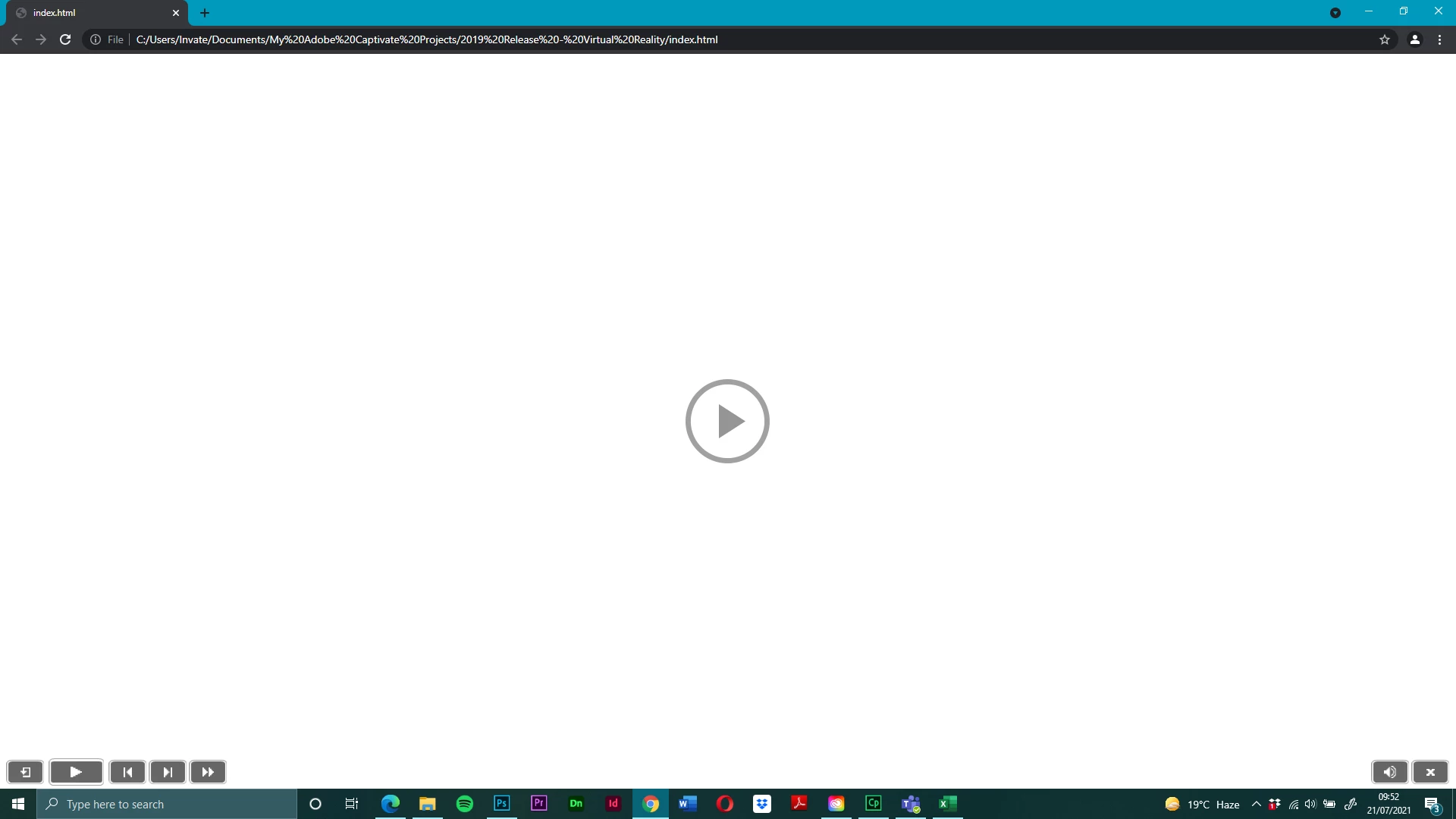Bookmark this page with the star icon
Screen dimensions: 1456x819
click(x=1385, y=39)
